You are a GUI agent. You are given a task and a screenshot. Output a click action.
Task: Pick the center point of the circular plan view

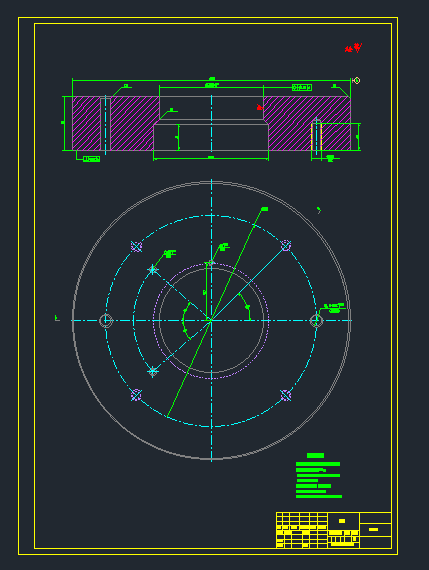point(211,320)
